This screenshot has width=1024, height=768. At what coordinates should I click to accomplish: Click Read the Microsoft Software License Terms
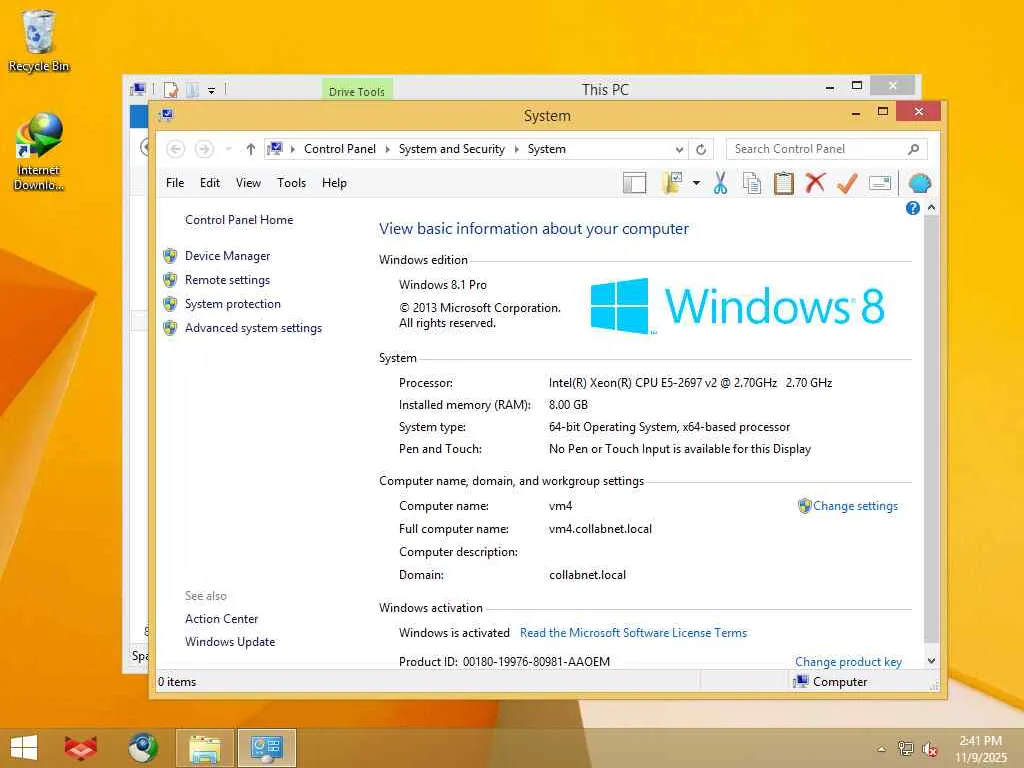[x=633, y=633]
